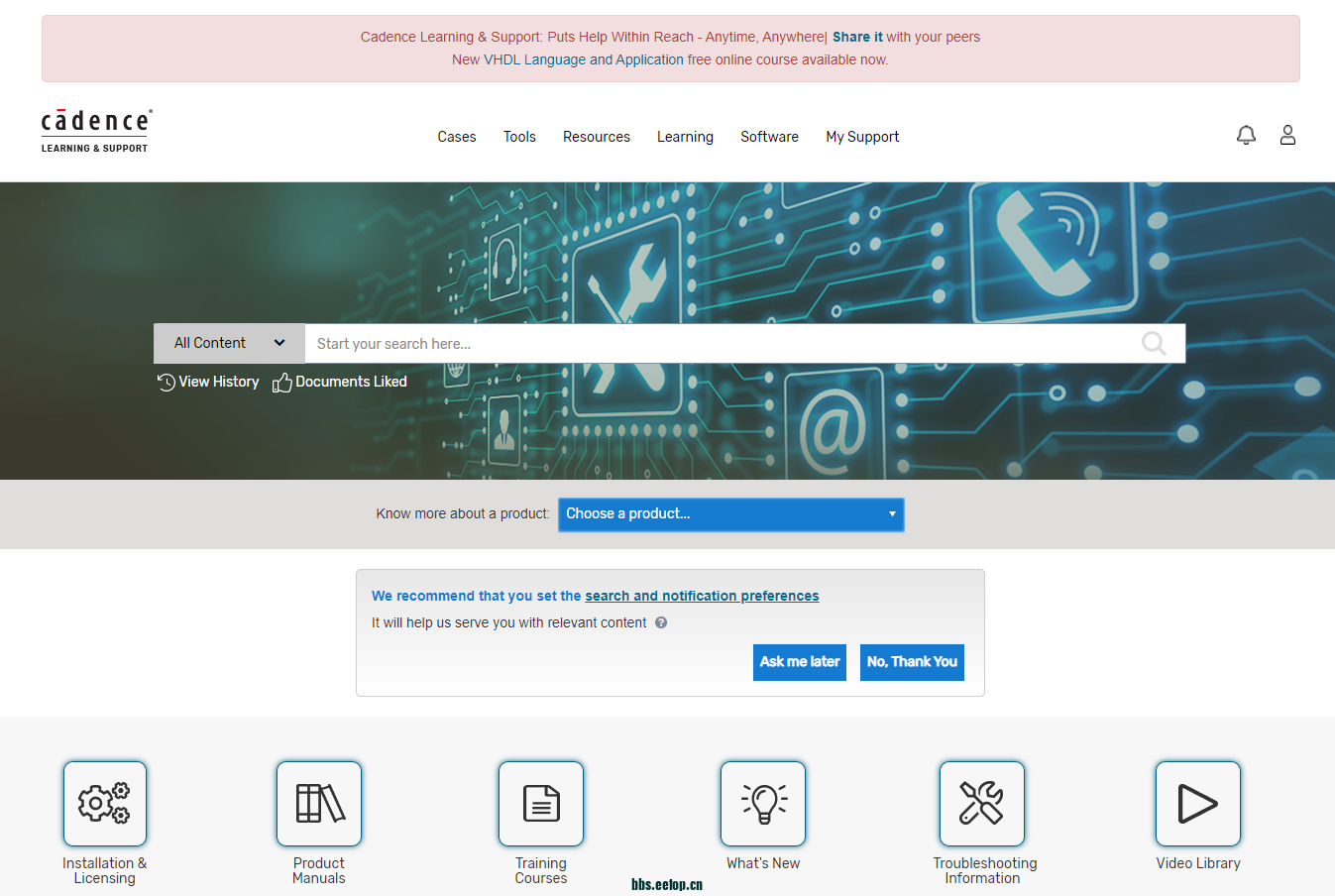Open the Software menu

tap(769, 137)
